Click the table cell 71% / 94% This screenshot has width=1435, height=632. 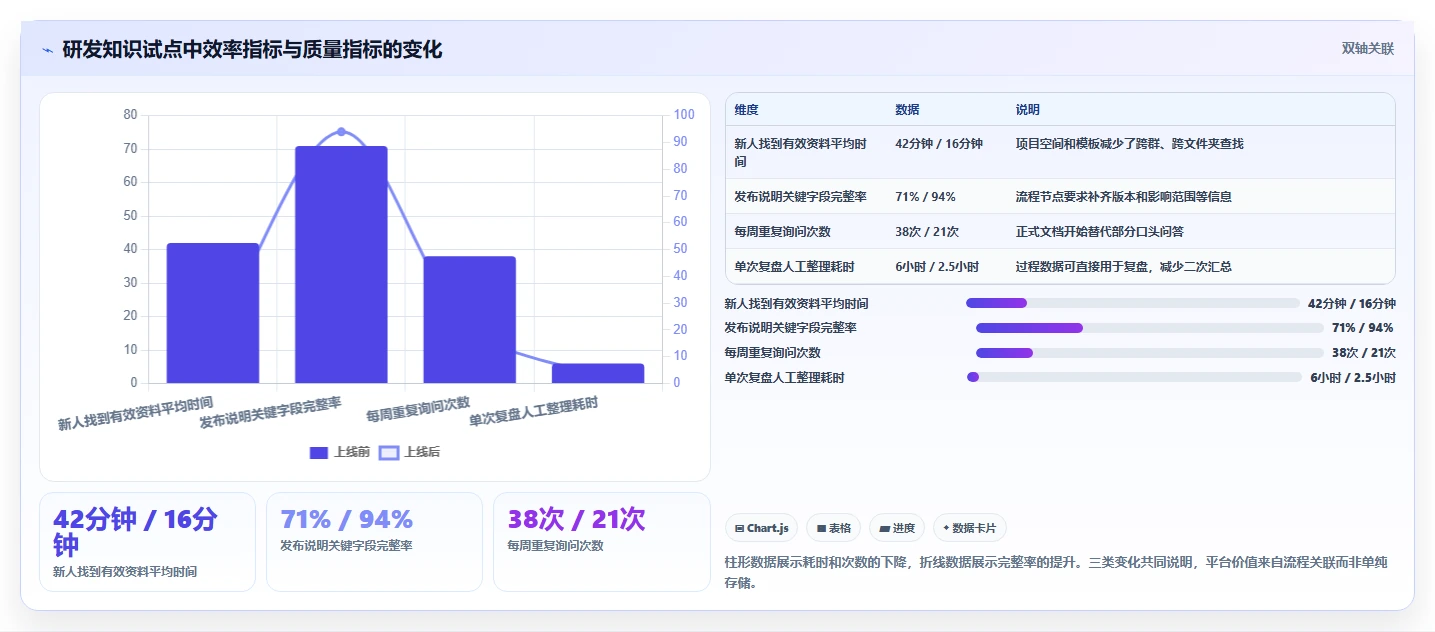point(925,197)
